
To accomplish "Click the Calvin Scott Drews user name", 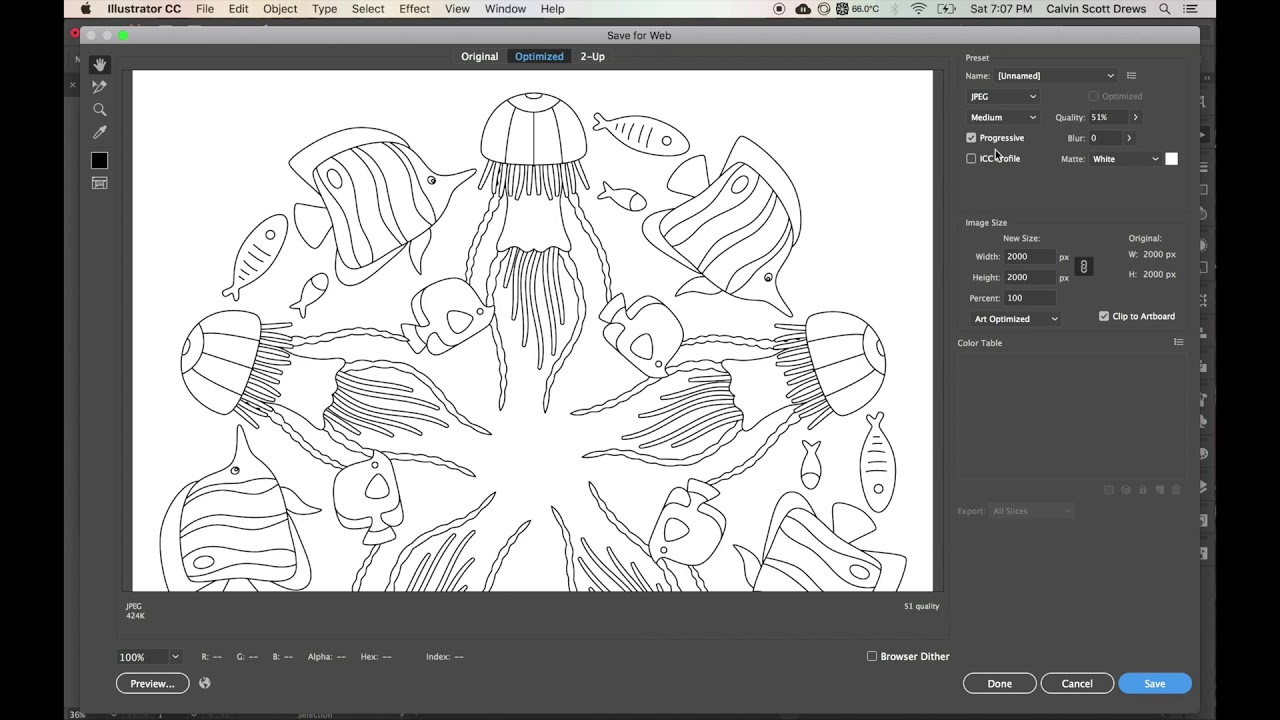I will pyautogui.click(x=1096, y=9).
